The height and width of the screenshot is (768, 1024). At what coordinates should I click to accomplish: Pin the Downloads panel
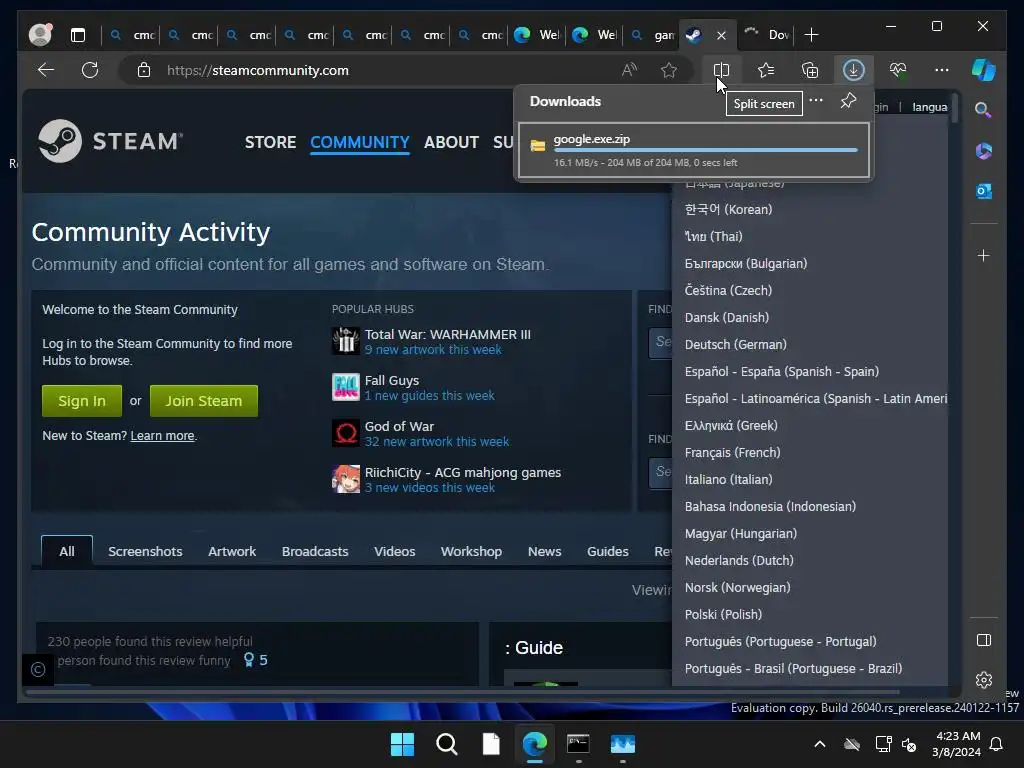848,101
